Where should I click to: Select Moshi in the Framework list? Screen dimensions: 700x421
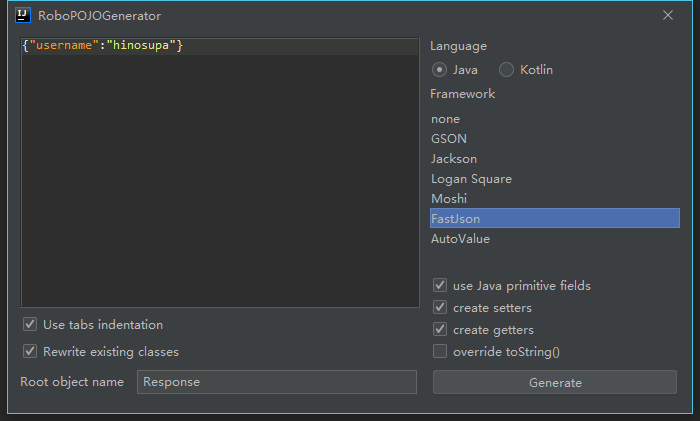coord(449,199)
